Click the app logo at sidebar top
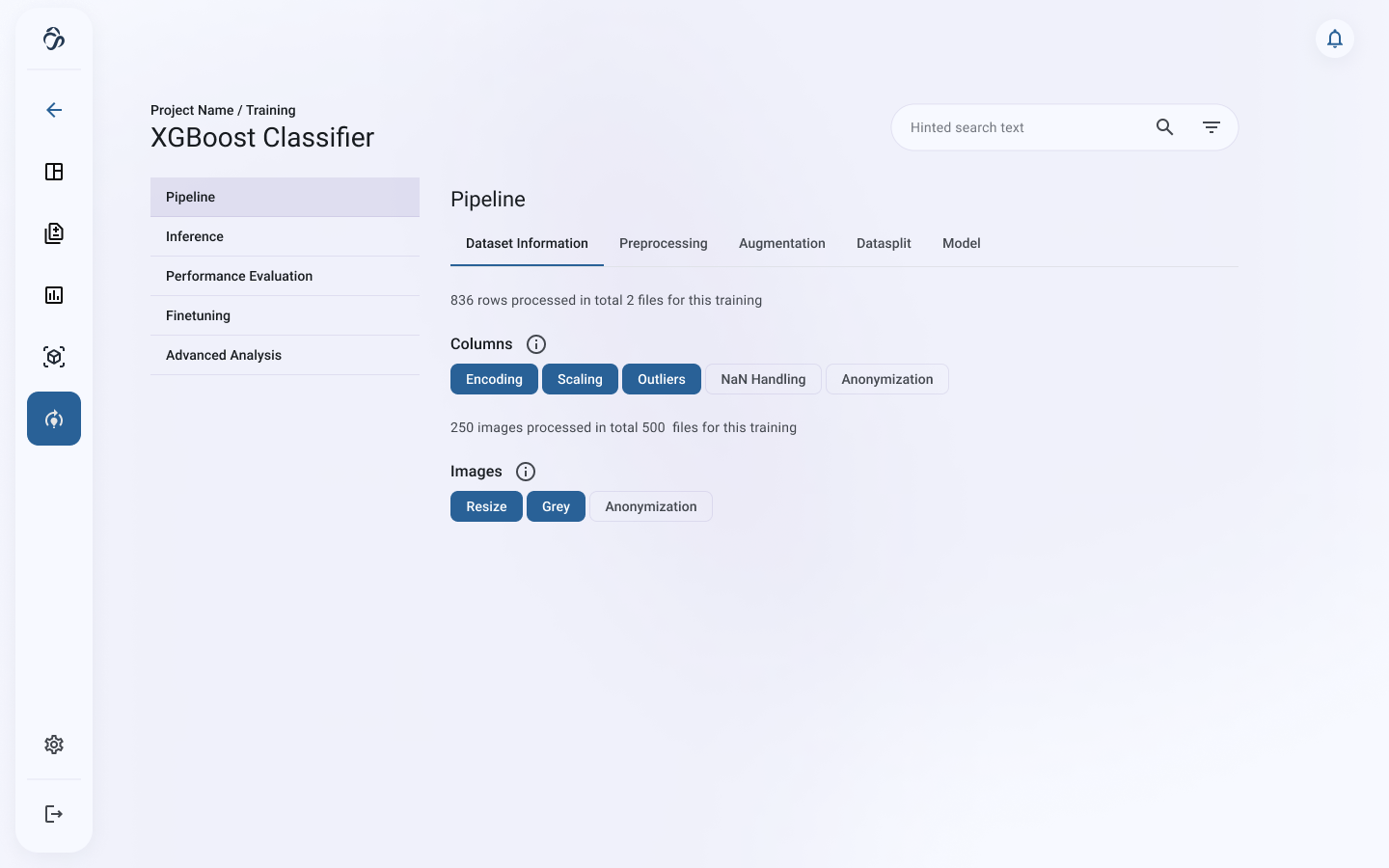 click(54, 39)
